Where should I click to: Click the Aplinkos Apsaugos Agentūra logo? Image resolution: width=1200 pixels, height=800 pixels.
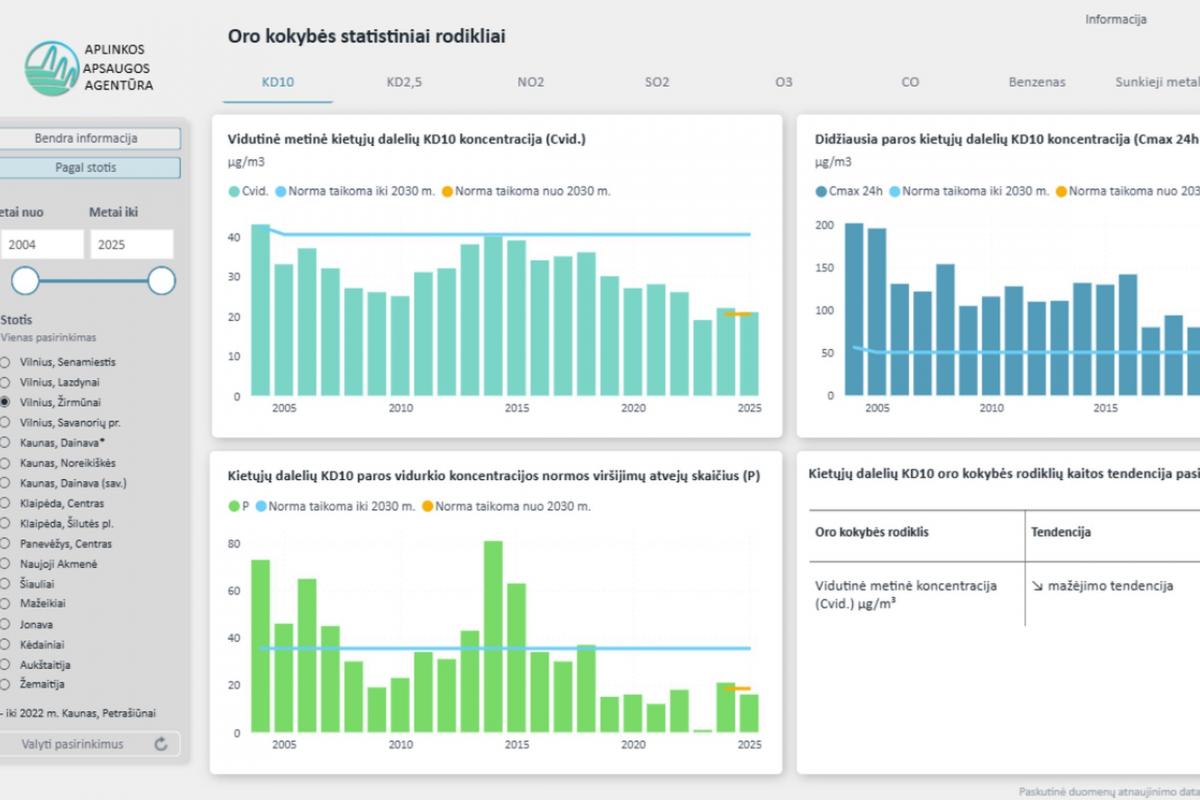(x=90, y=67)
